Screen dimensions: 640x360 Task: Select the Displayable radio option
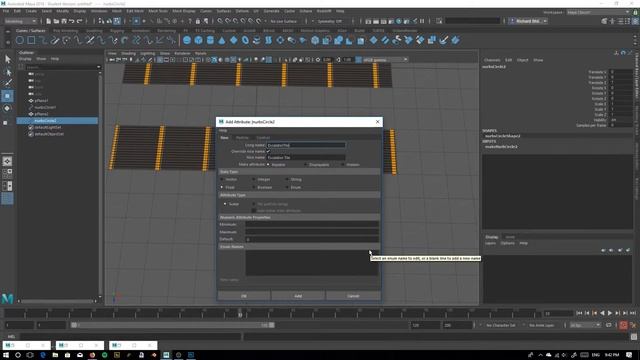point(305,164)
